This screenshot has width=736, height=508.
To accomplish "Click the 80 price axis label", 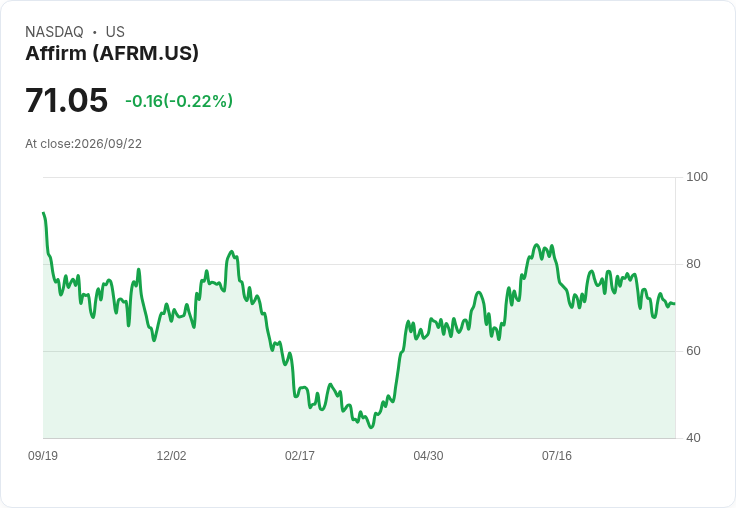I will click(693, 264).
